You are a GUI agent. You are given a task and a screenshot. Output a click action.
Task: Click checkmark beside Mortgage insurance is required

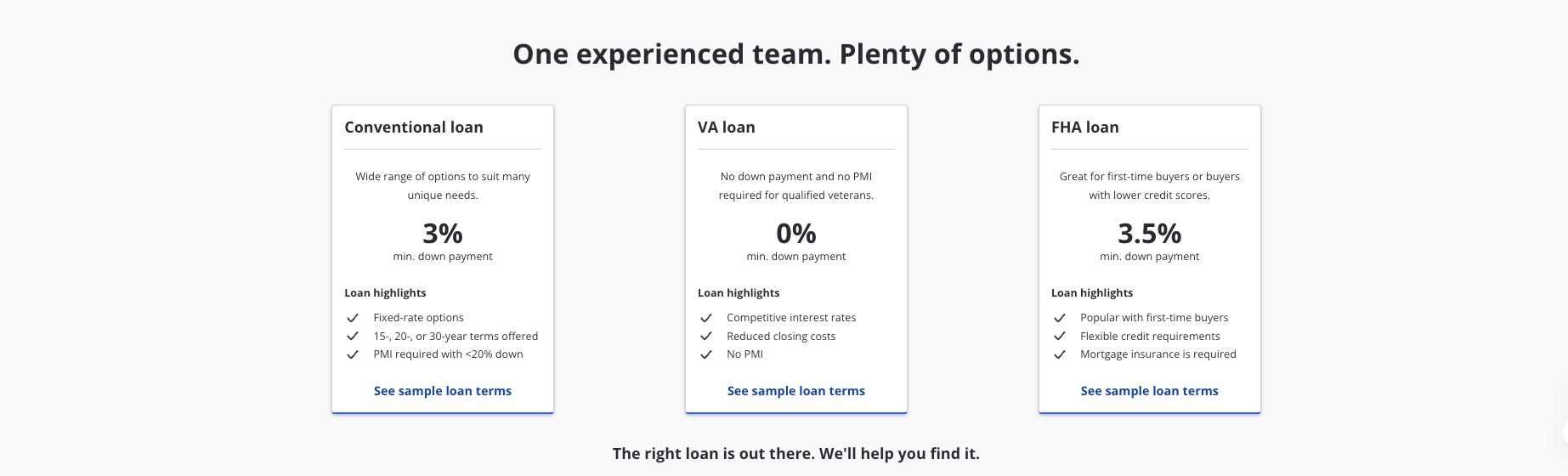coord(1060,354)
